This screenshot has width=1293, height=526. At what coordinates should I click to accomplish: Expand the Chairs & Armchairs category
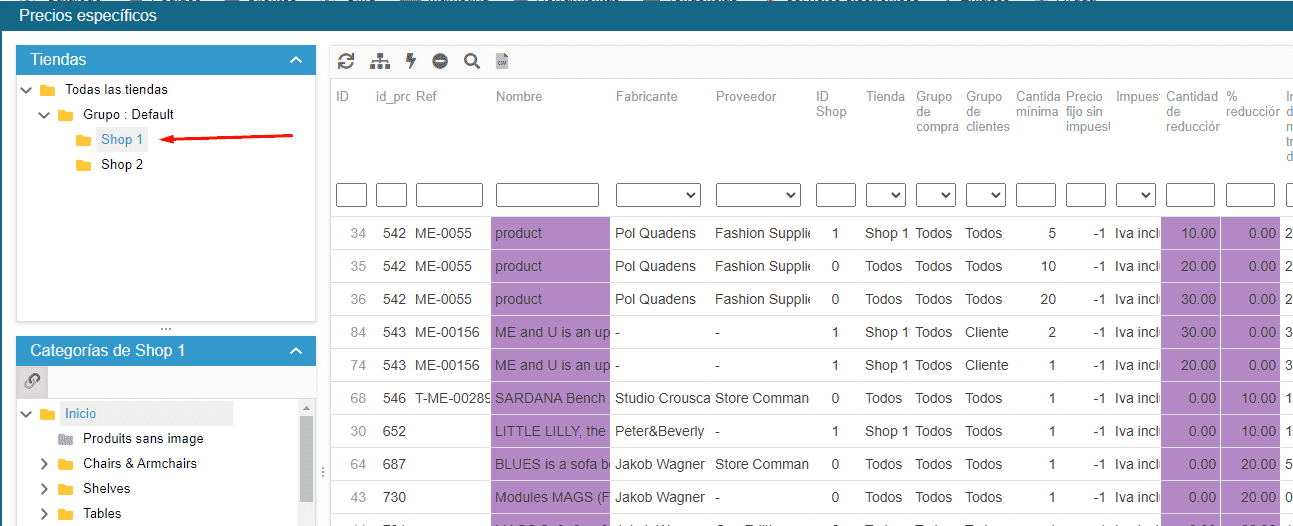[x=43, y=464]
